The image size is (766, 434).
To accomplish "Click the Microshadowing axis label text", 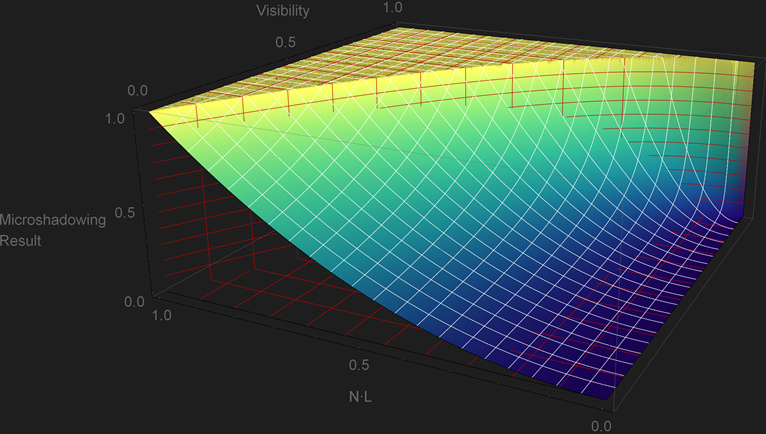I will (53, 220).
